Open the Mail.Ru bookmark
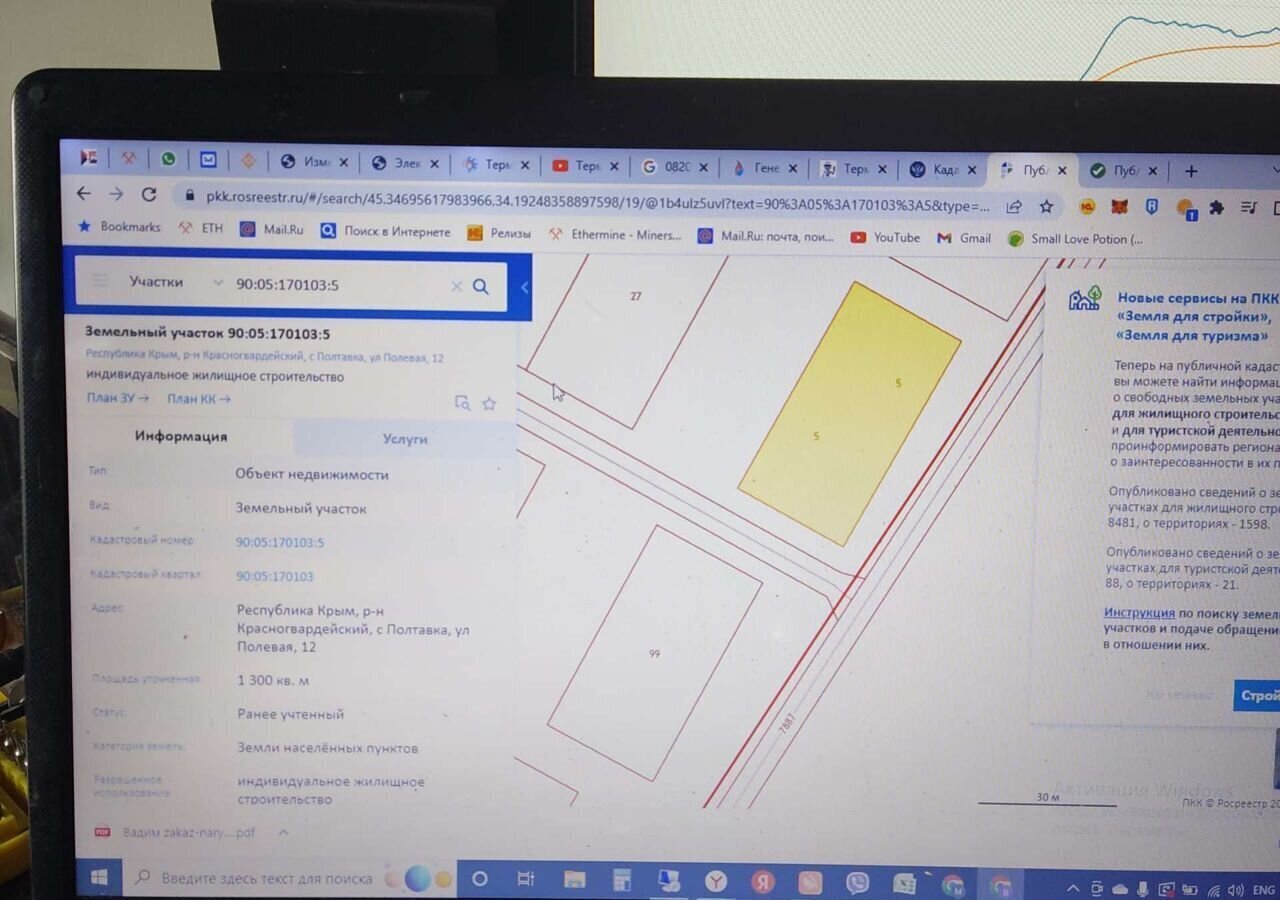The height and width of the screenshot is (900, 1280). (272, 229)
